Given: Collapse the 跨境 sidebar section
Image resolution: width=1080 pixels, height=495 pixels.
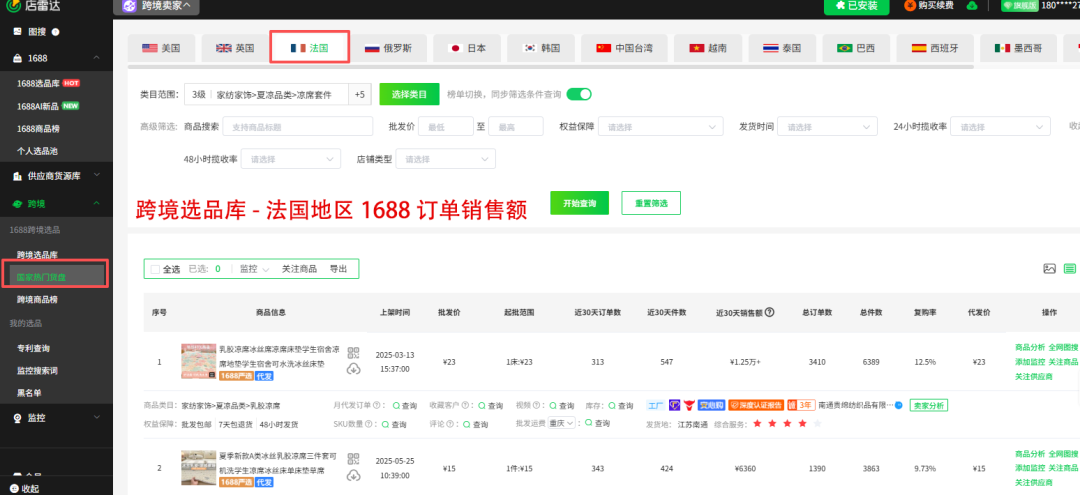Looking at the screenshot, I should point(95,204).
